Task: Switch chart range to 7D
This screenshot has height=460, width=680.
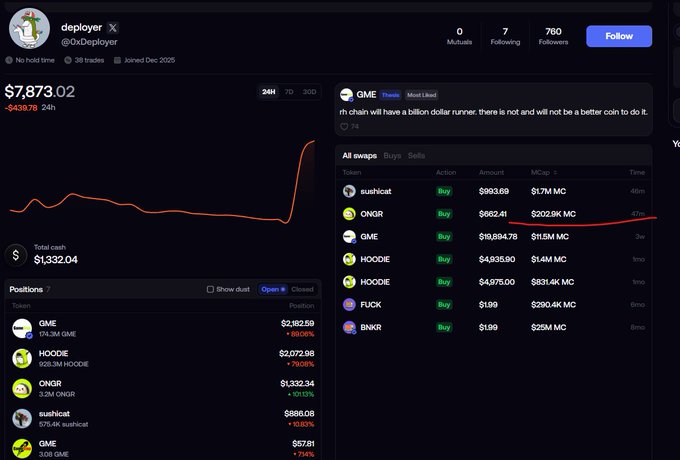Action: pyautogui.click(x=289, y=92)
